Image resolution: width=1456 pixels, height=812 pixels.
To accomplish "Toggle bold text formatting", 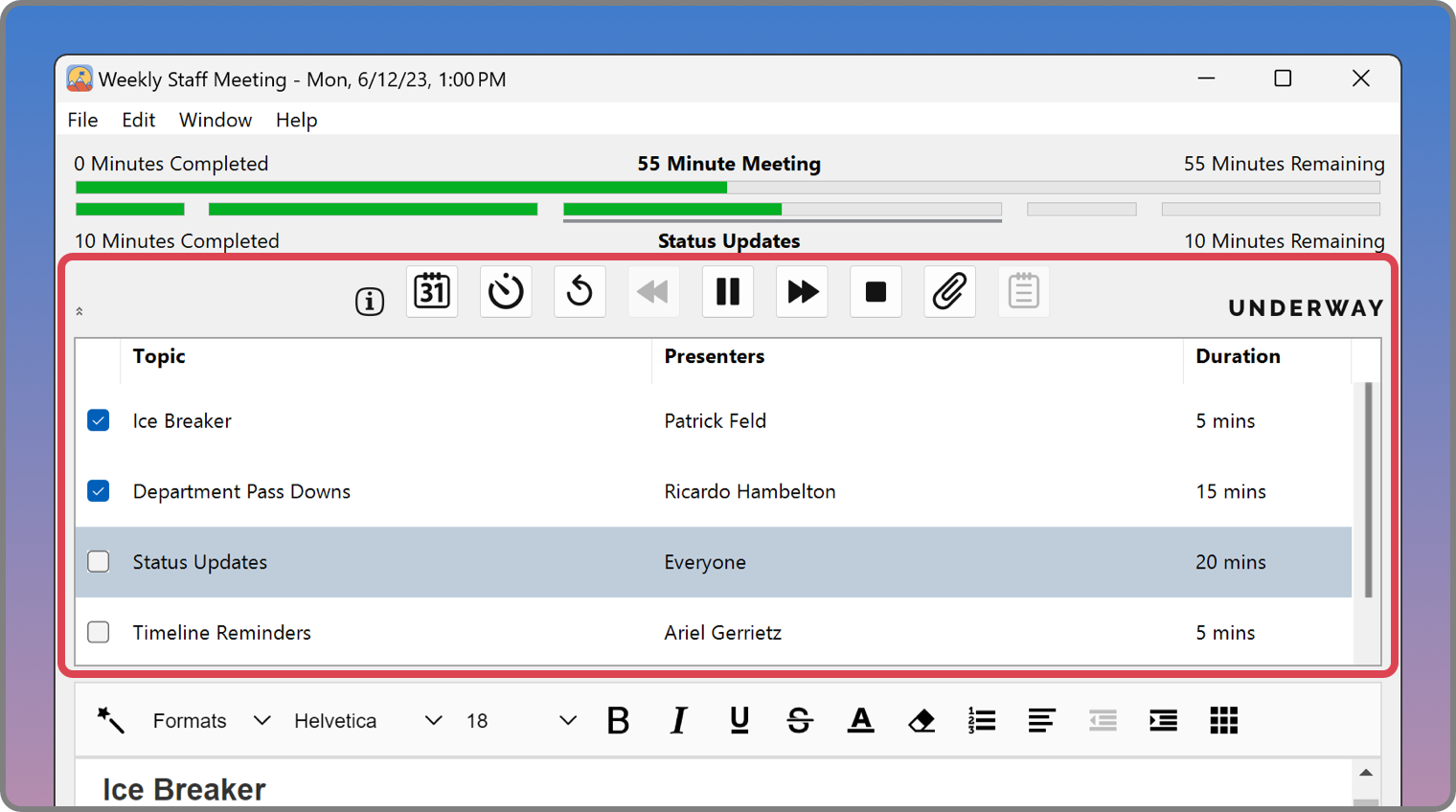I will [x=618, y=720].
